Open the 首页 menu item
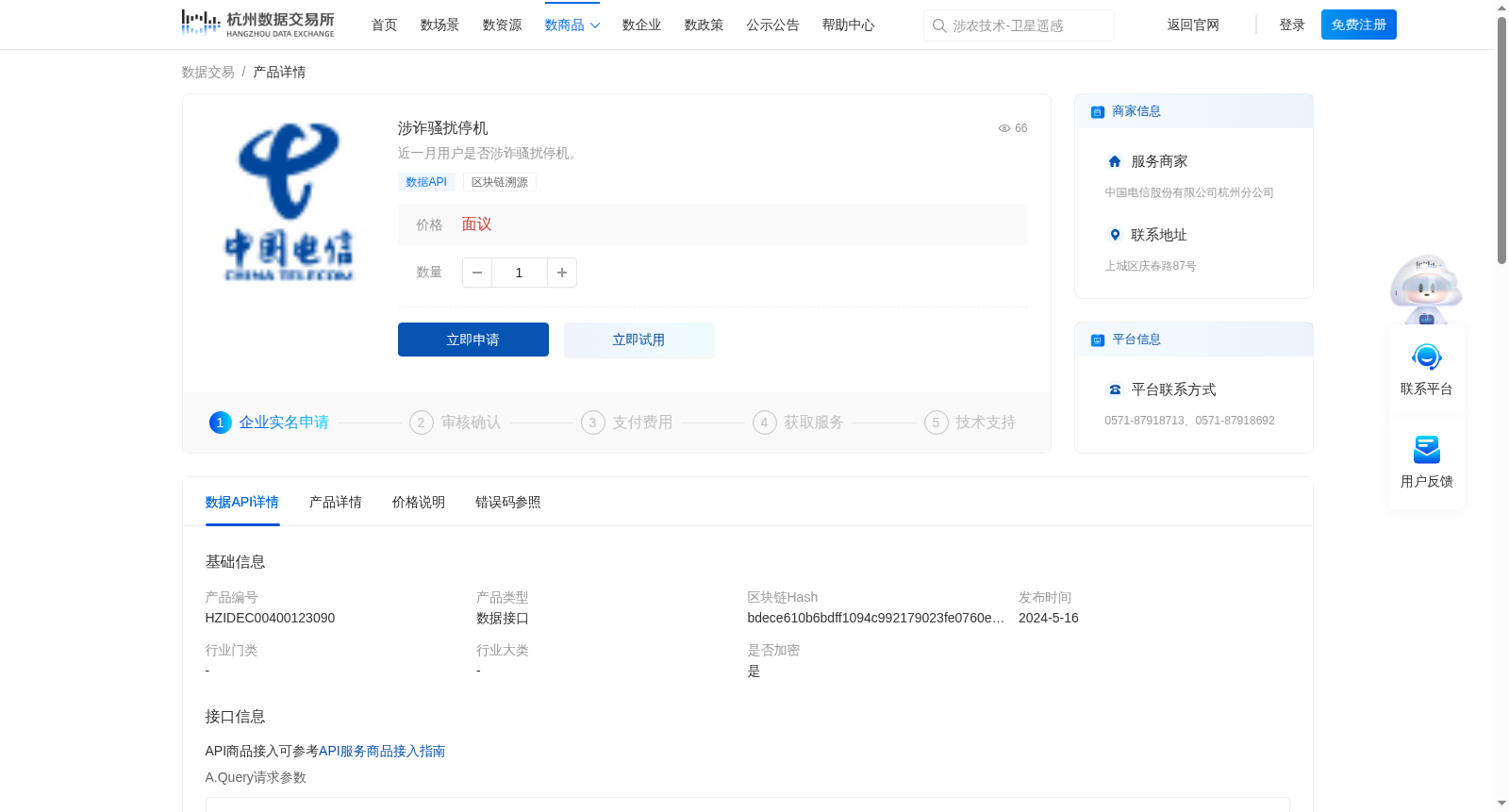This screenshot has height=812, width=1509. [x=384, y=25]
